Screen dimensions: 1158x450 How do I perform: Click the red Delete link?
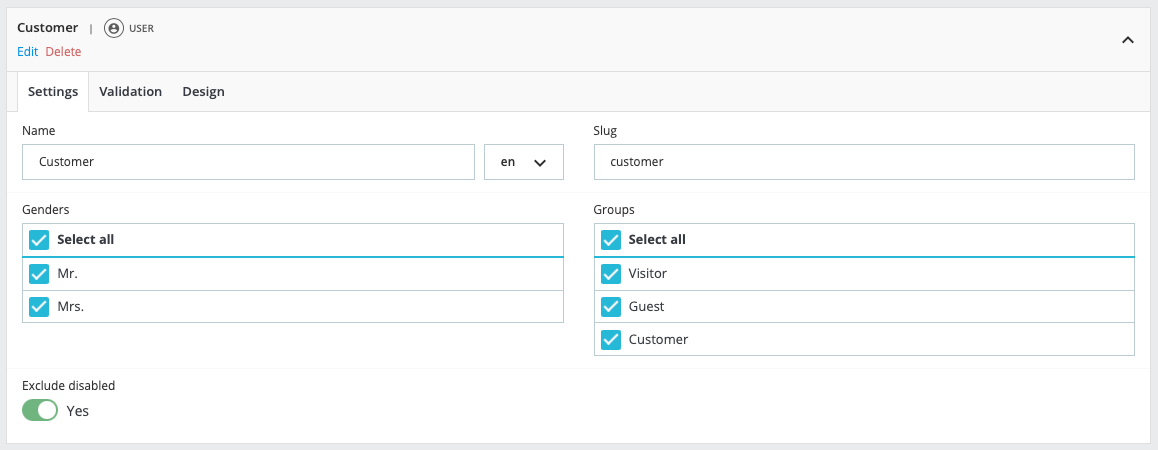coord(63,52)
